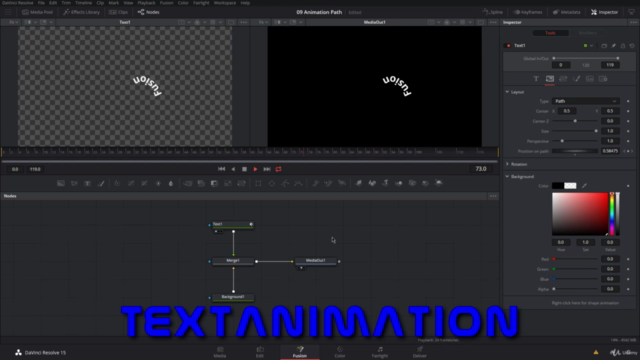Click the Position on path slider
Screen dimensions: 640x360
(575, 151)
